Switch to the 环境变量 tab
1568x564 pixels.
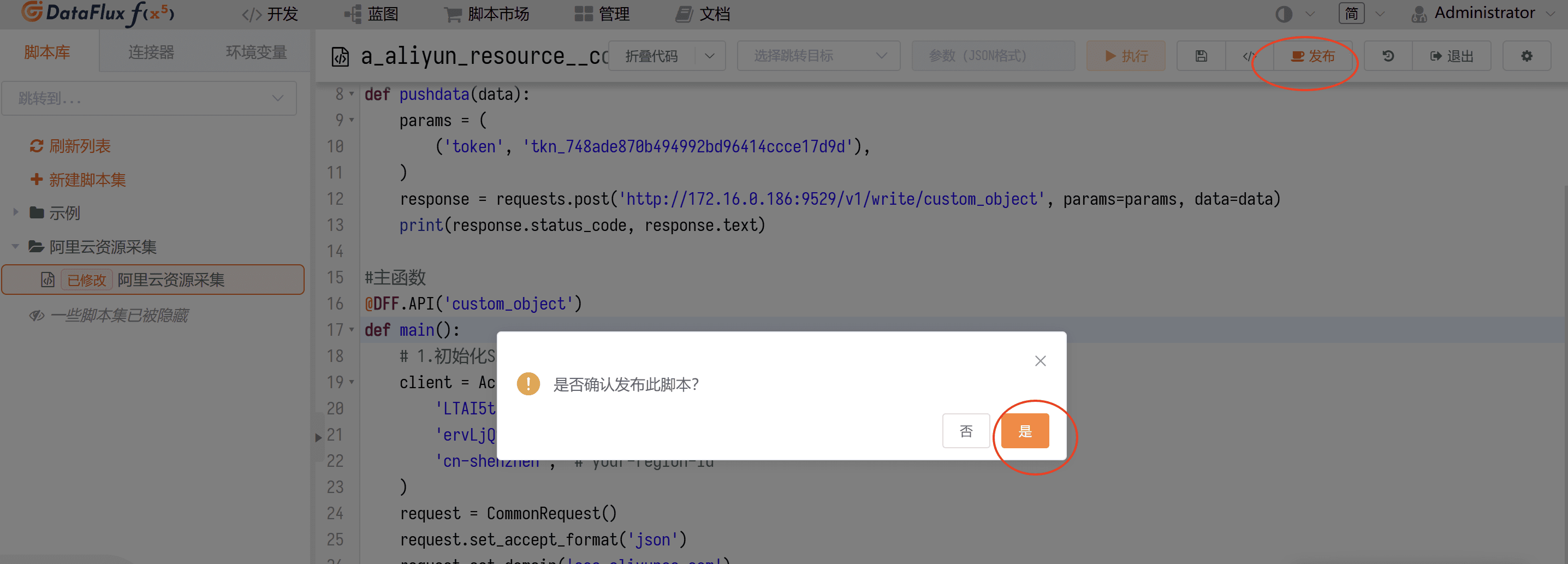256,52
